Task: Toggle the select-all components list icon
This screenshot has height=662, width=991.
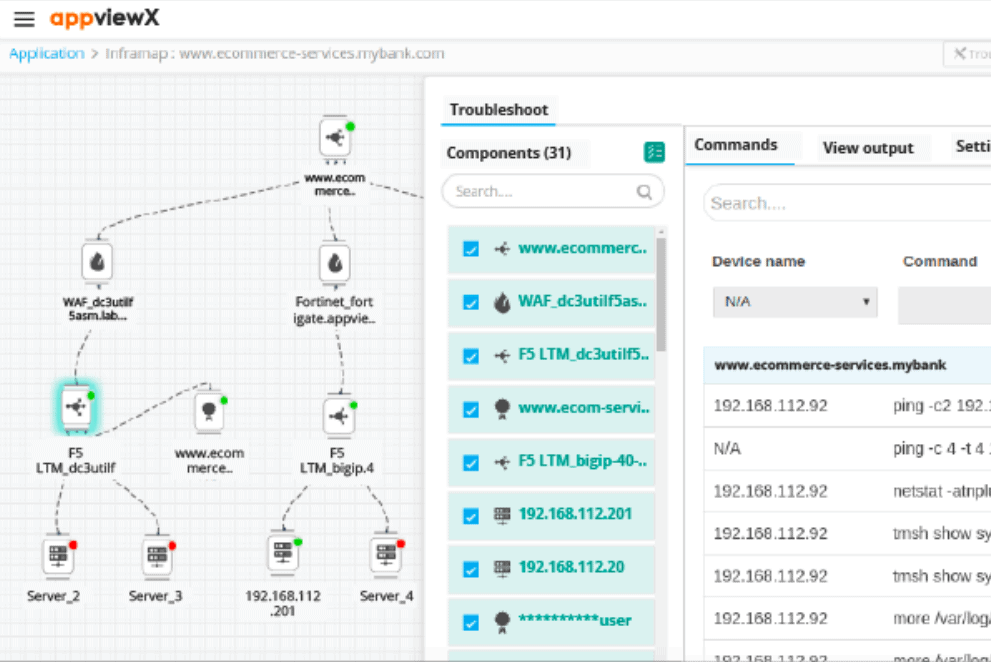Action: pos(654,152)
